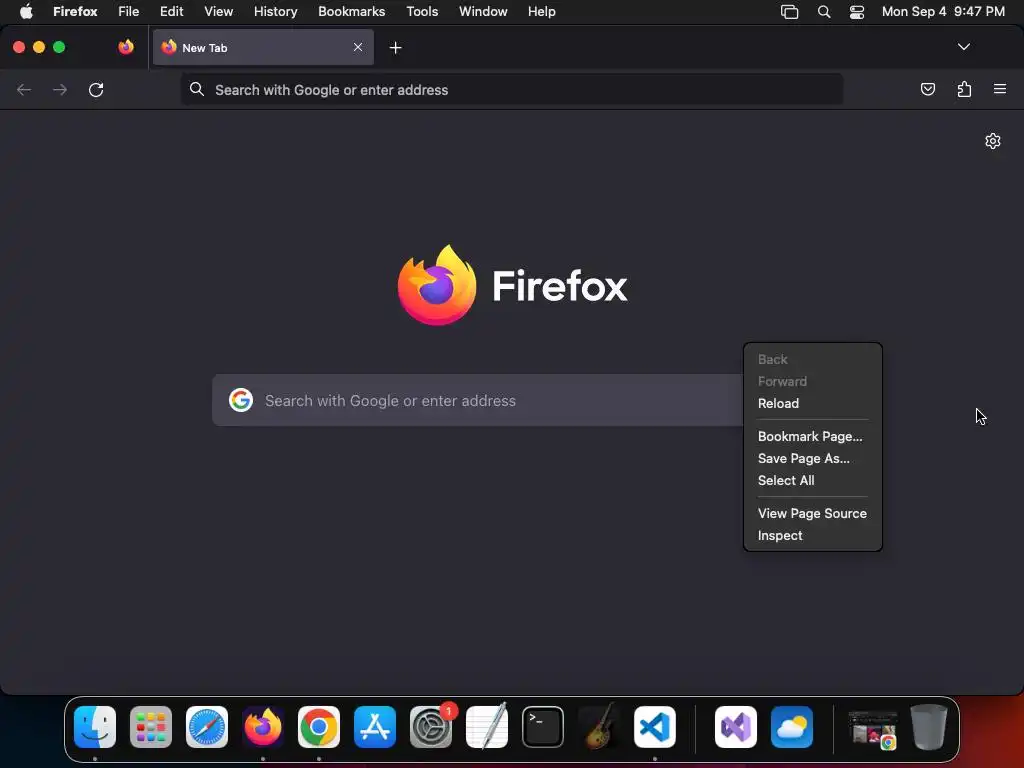Open a new tab with plus button
This screenshot has height=768, width=1024.
(x=395, y=48)
